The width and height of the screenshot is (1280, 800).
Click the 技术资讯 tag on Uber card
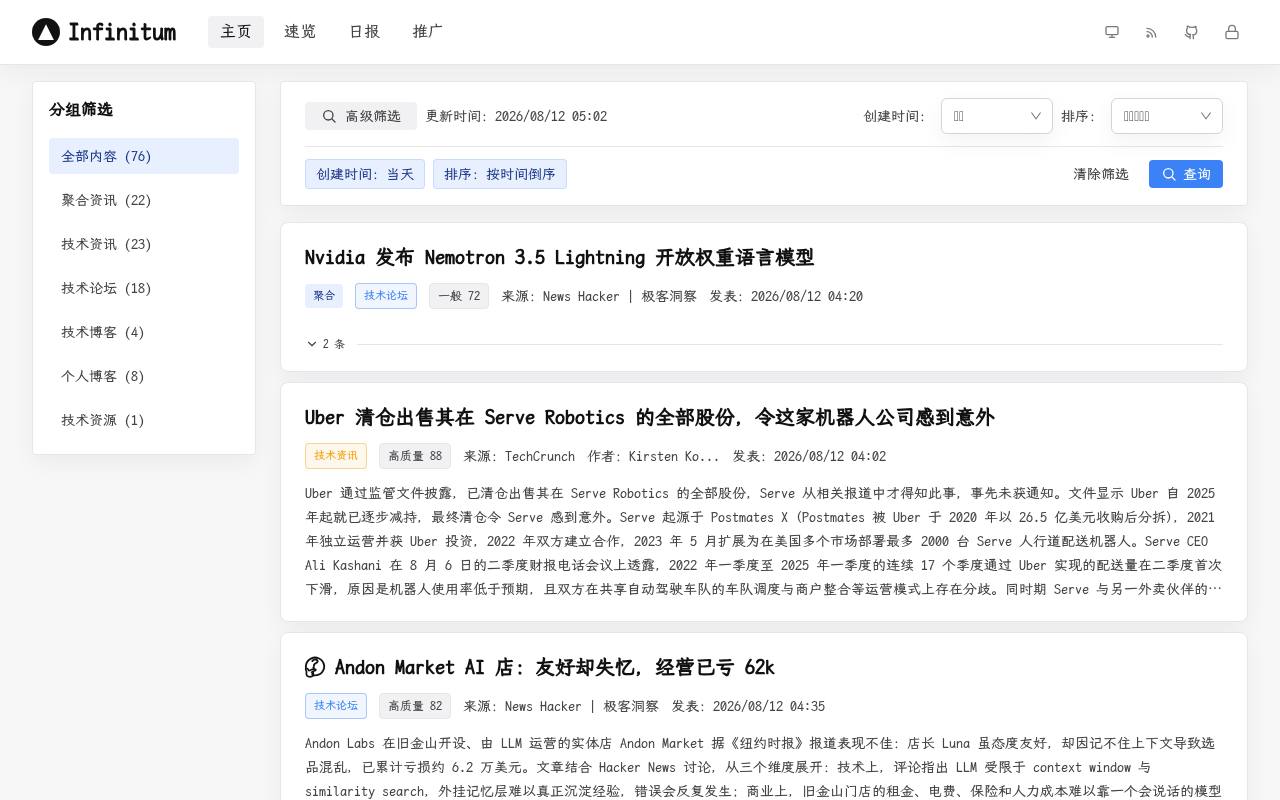click(336, 456)
